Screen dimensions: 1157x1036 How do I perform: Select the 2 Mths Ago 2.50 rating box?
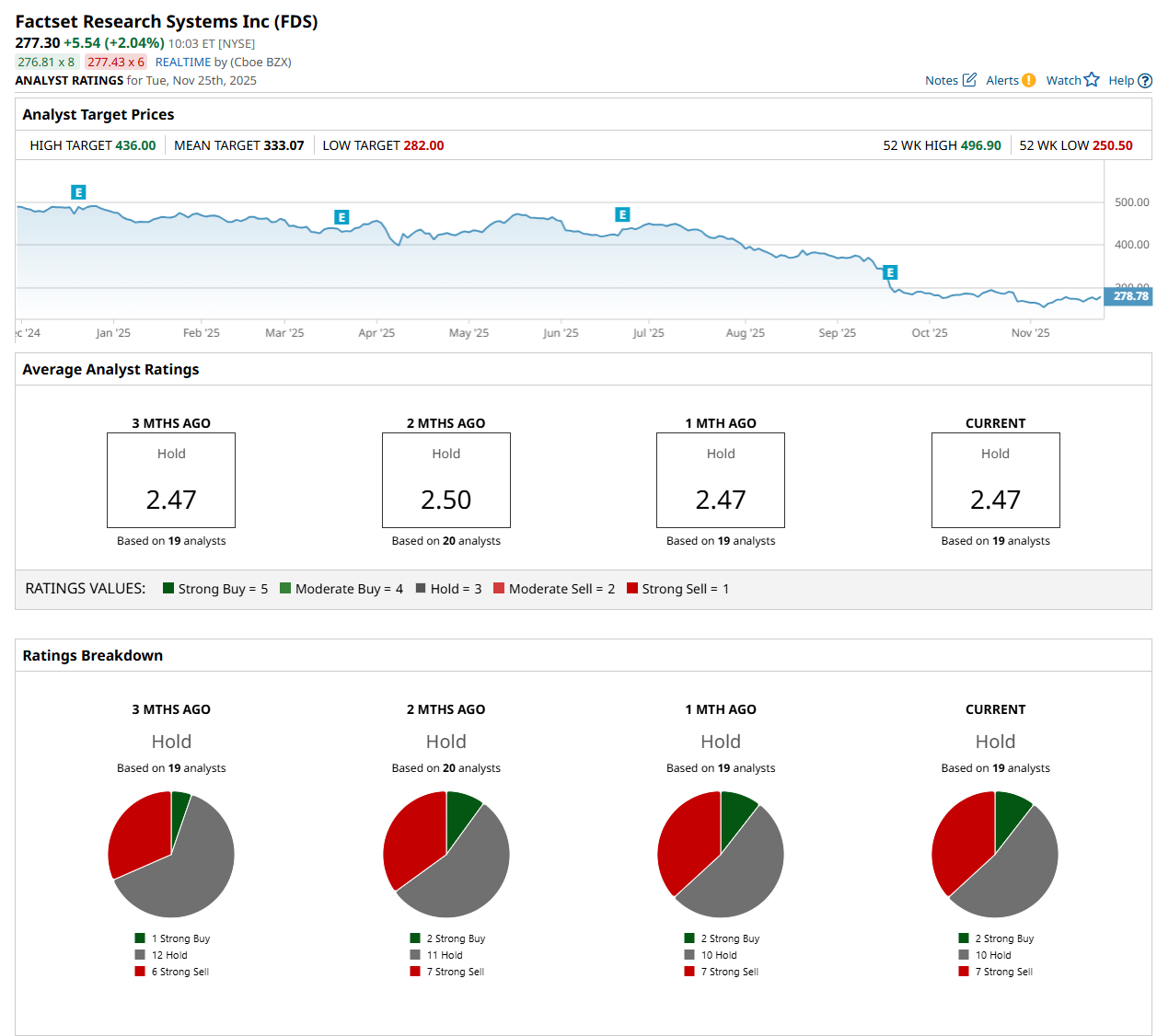445,480
